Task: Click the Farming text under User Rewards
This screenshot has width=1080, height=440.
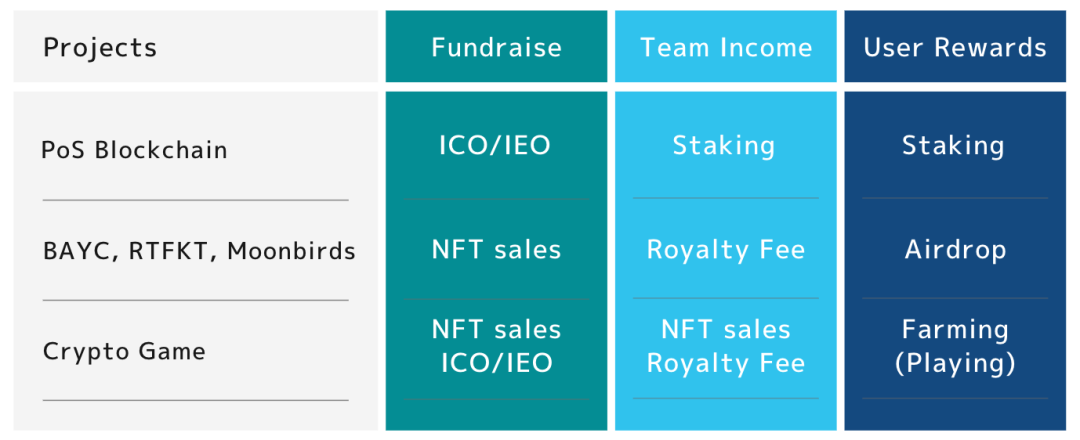Action: pos(955,329)
